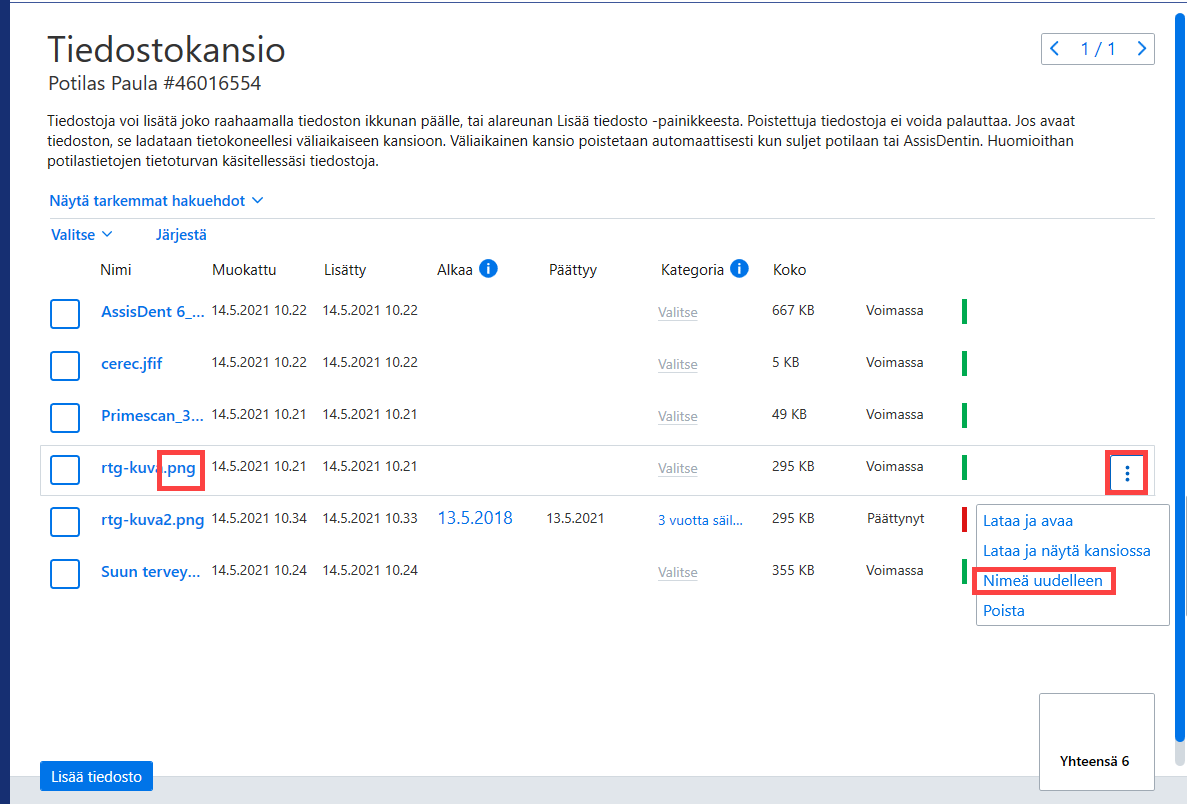Open the Valitse selection dropdown
Viewport: 1187px width, 804px height.
coord(82,235)
